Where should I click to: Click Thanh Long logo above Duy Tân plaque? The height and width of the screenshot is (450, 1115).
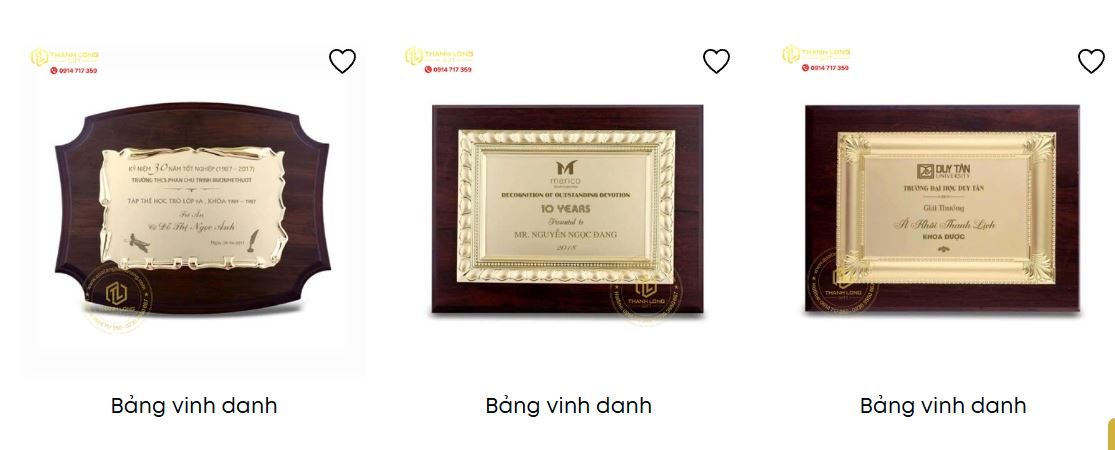click(816, 54)
